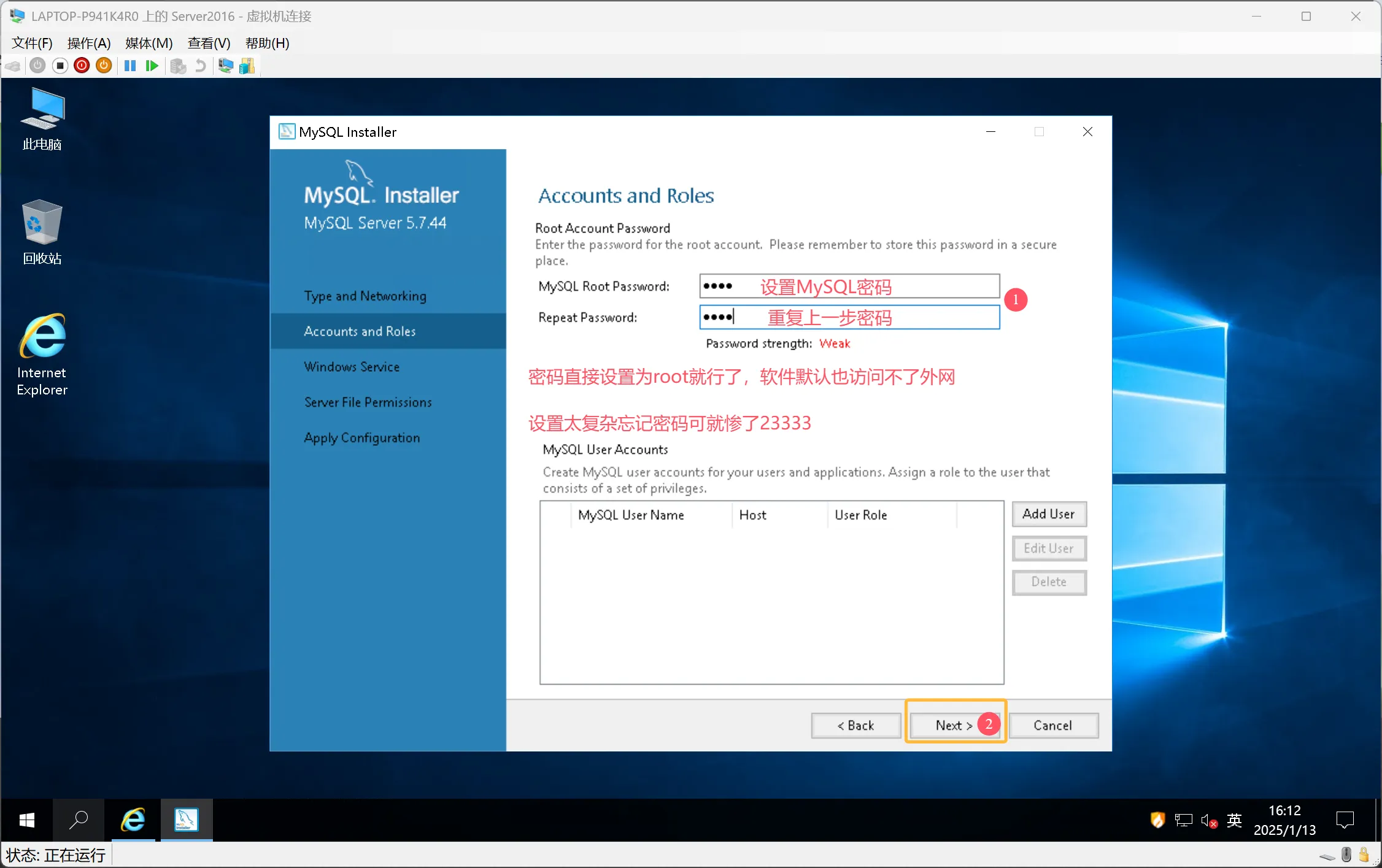Select the 此电脑 desktop icon
Image resolution: width=1382 pixels, height=868 pixels.
42,119
